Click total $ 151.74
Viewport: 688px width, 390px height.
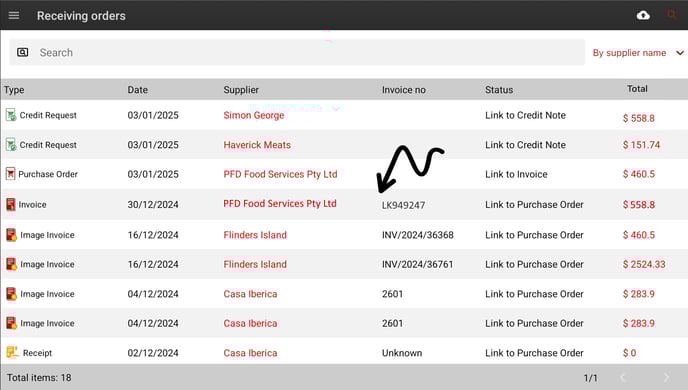click(641, 145)
